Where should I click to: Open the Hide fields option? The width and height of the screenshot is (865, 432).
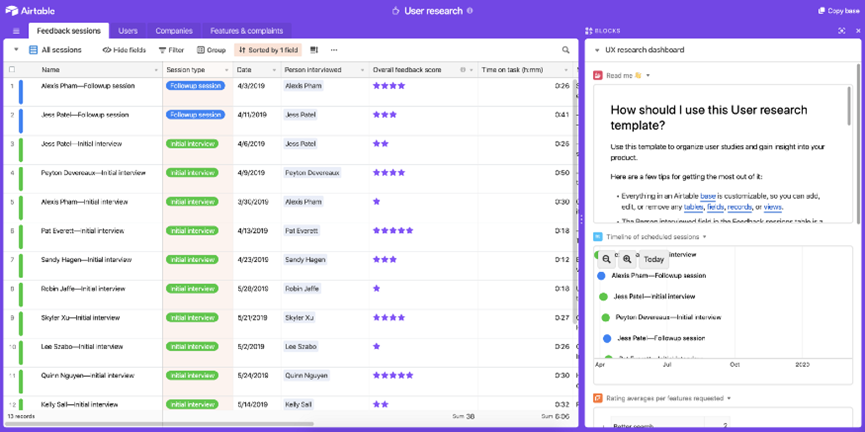pyautogui.click(x=124, y=50)
